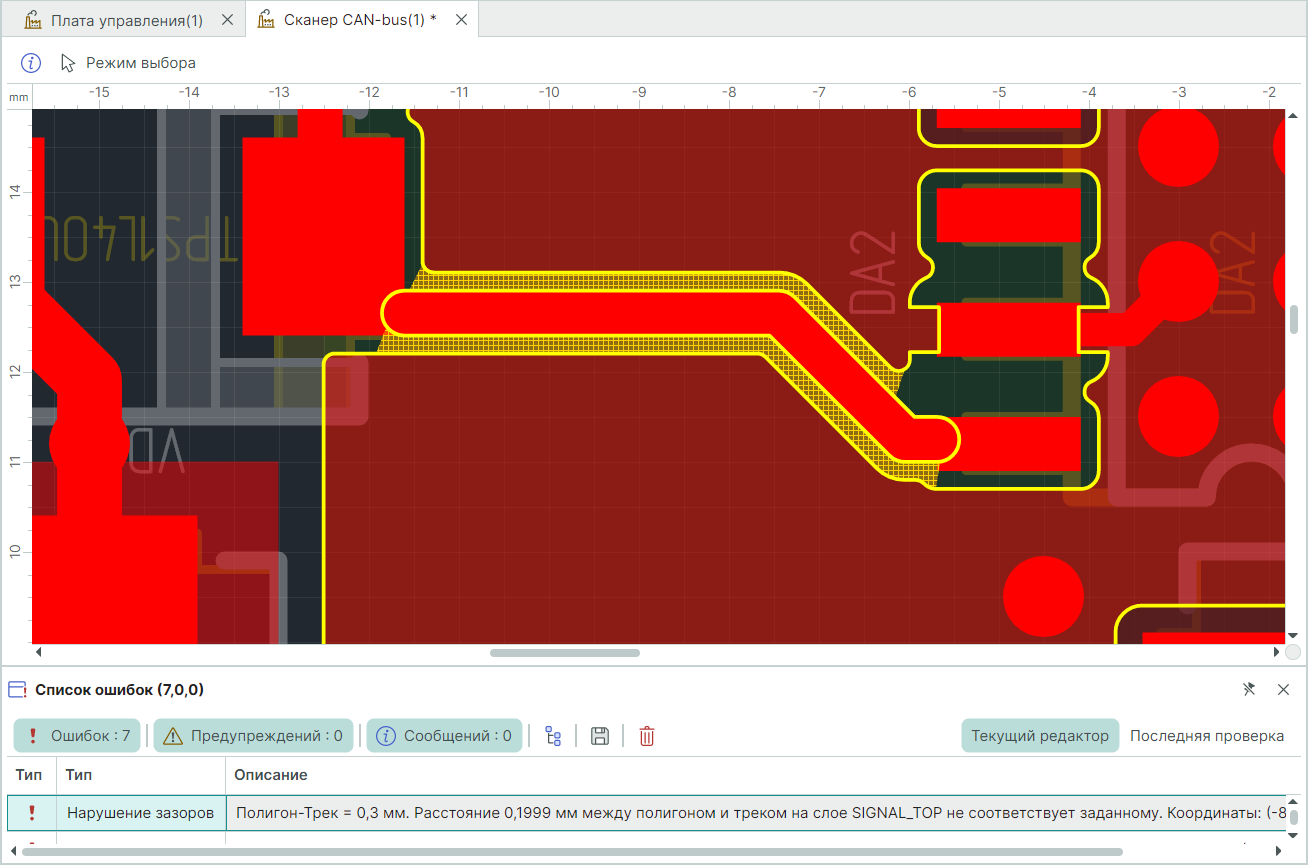
Task: Close the Сканер CAN-bus(1) tab
Action: 461,19
